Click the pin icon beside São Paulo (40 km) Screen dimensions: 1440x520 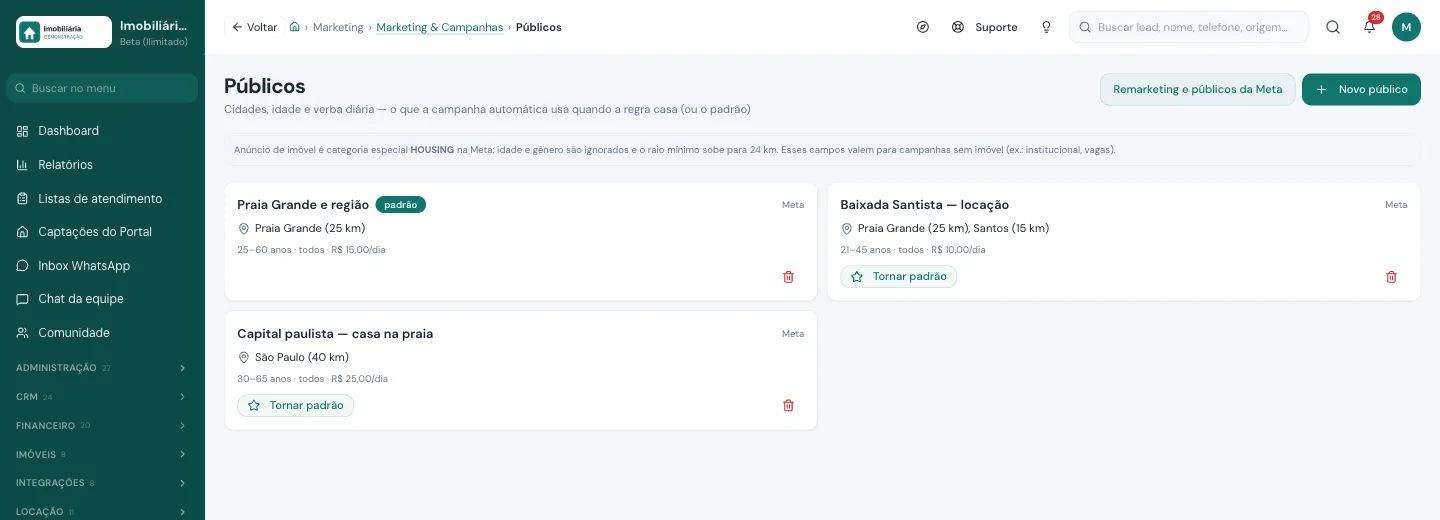pyautogui.click(x=243, y=358)
